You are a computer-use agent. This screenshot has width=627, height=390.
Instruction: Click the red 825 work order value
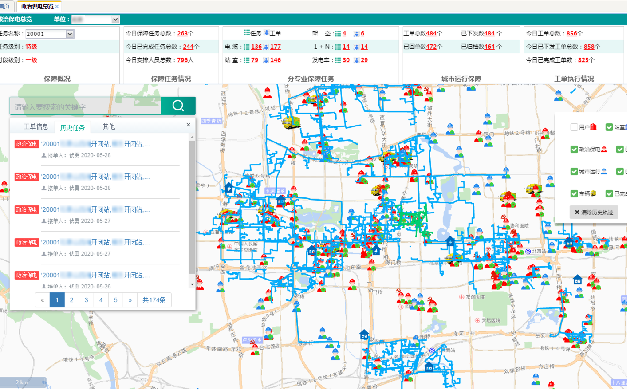[x=584, y=60]
